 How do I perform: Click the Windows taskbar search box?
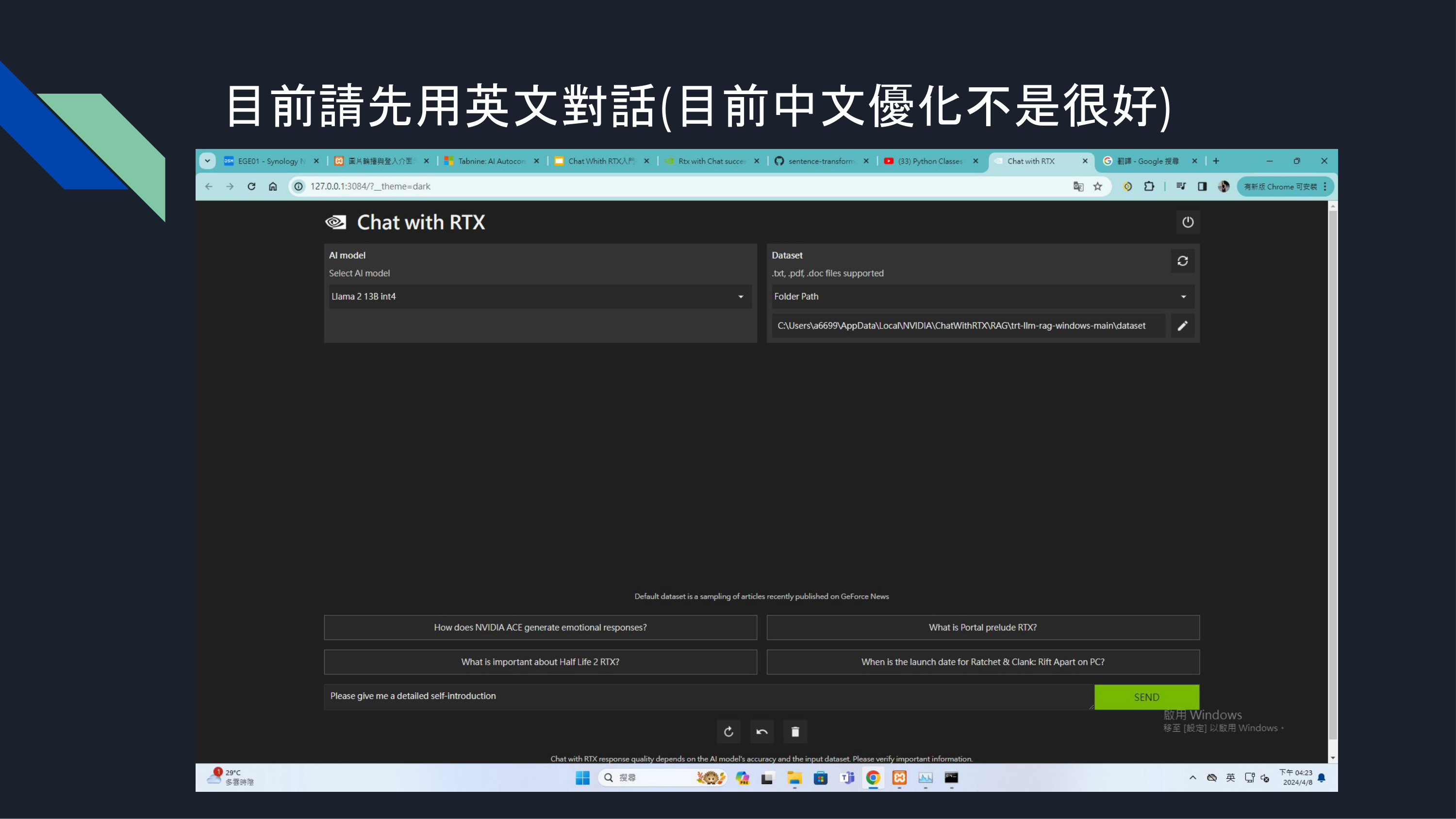point(662,778)
